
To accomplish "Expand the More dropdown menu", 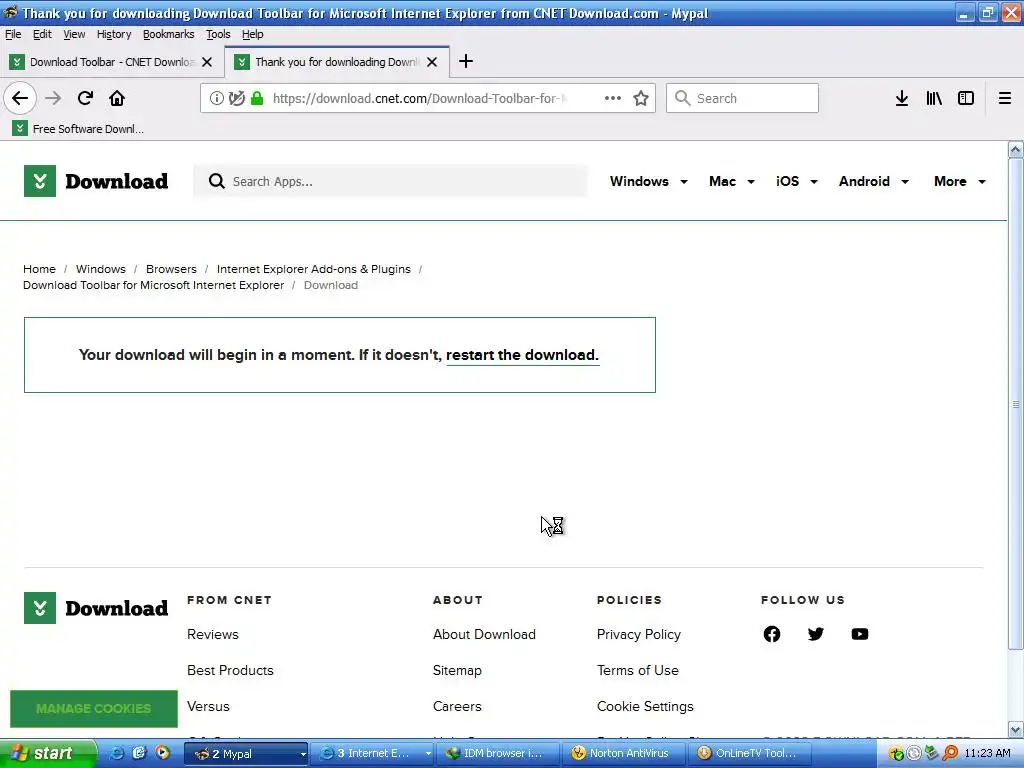I will coord(959,182).
